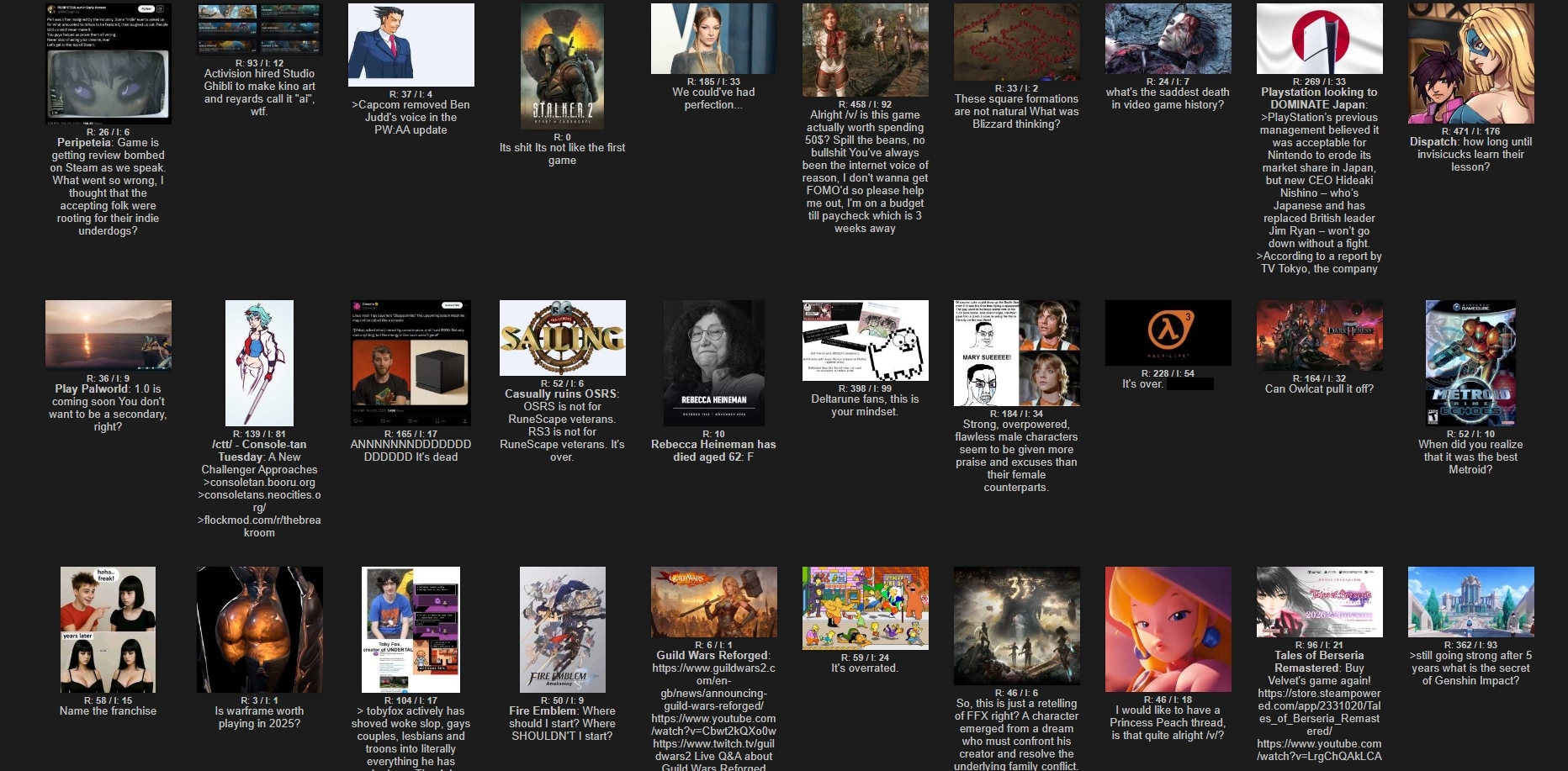Open the Peripeteia review bombed thread thumbnail
The image size is (1568, 771).
(x=109, y=64)
